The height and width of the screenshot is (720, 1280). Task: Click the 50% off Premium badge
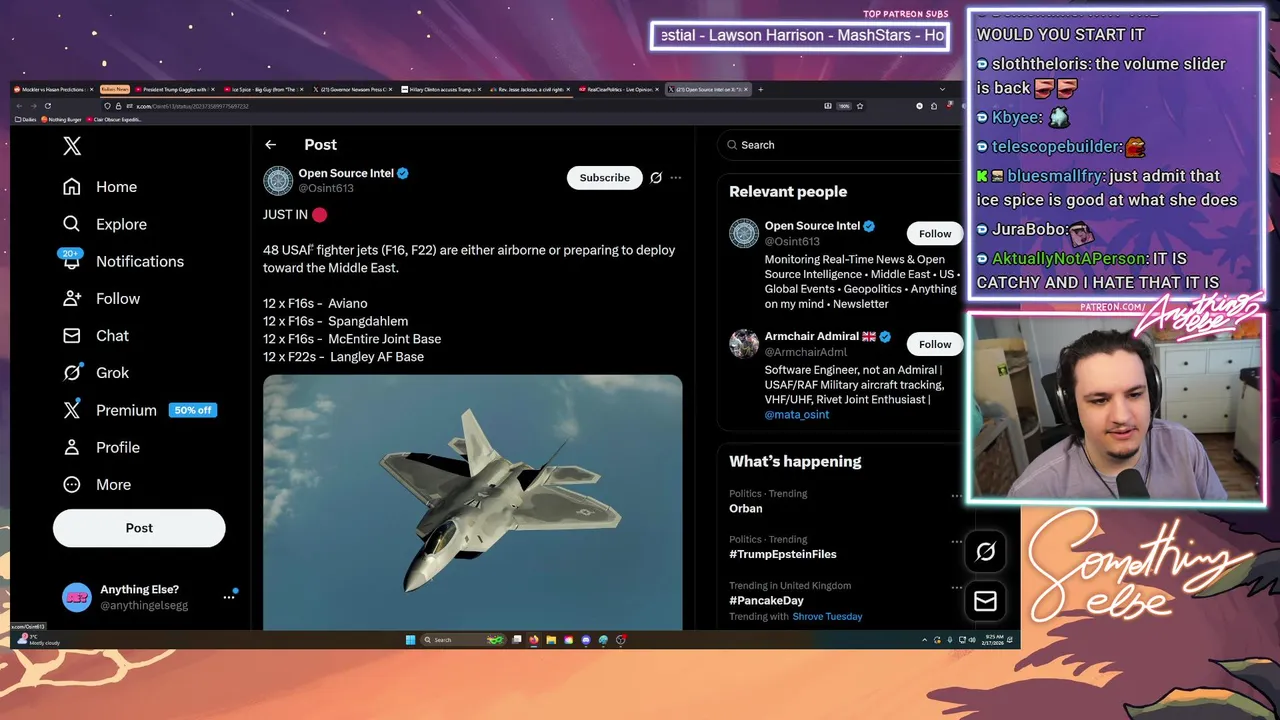click(193, 410)
